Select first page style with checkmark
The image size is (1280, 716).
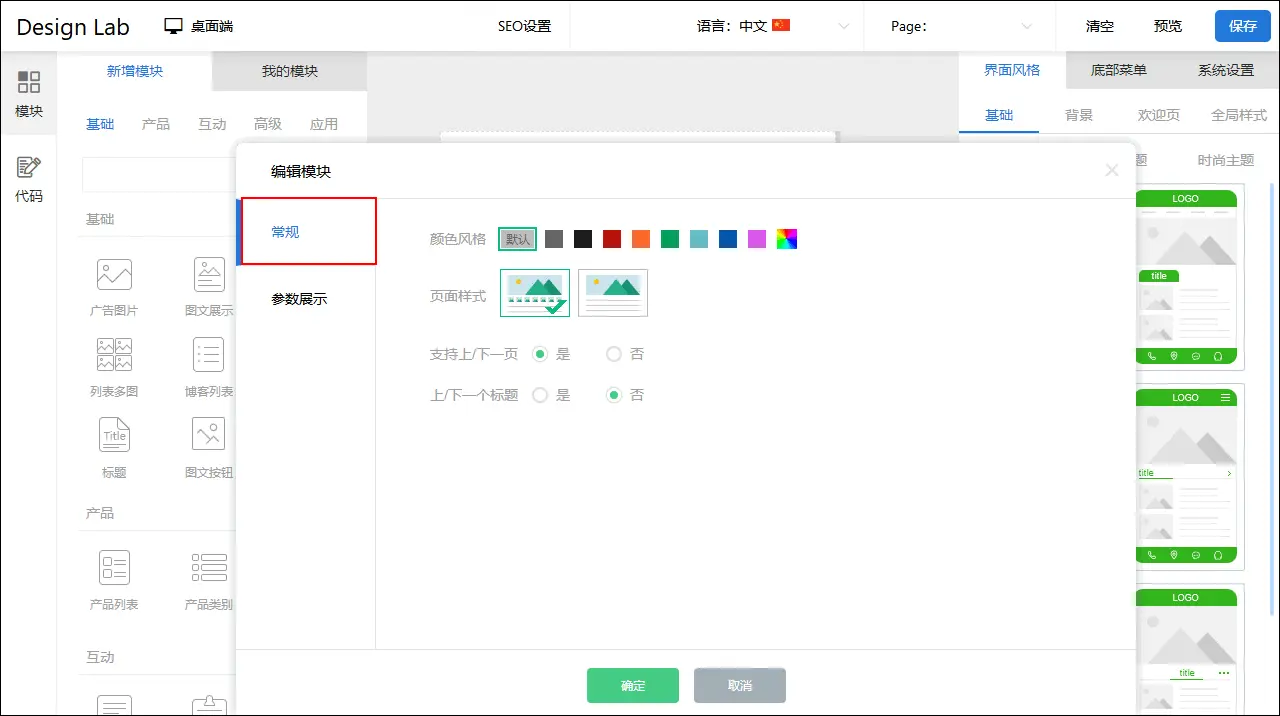(534, 293)
